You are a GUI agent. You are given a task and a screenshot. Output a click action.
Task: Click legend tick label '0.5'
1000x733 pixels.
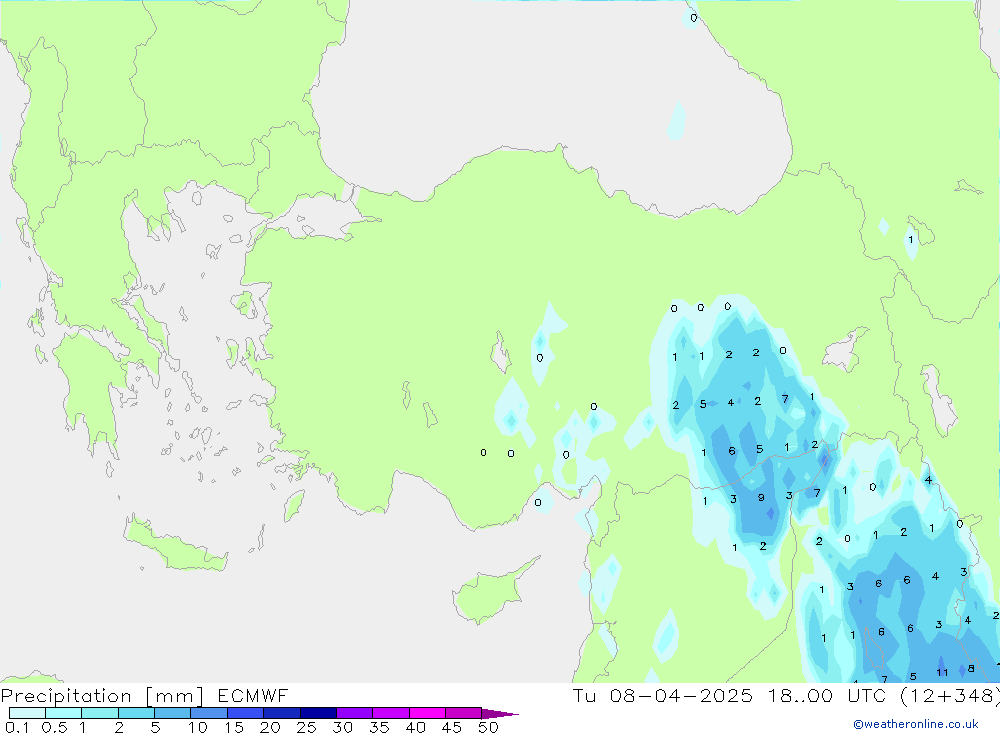point(54,727)
